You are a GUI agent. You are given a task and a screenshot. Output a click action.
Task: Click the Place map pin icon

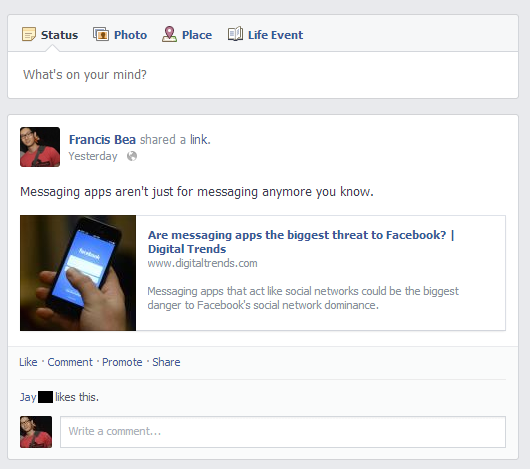tap(169, 34)
